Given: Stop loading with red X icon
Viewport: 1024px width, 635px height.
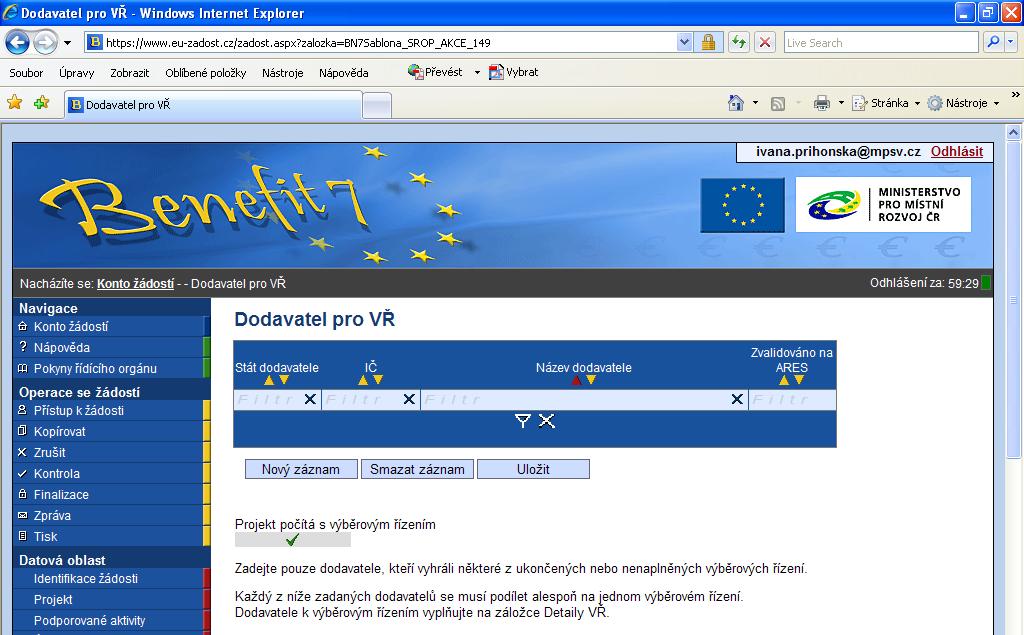Looking at the screenshot, I should 765,43.
